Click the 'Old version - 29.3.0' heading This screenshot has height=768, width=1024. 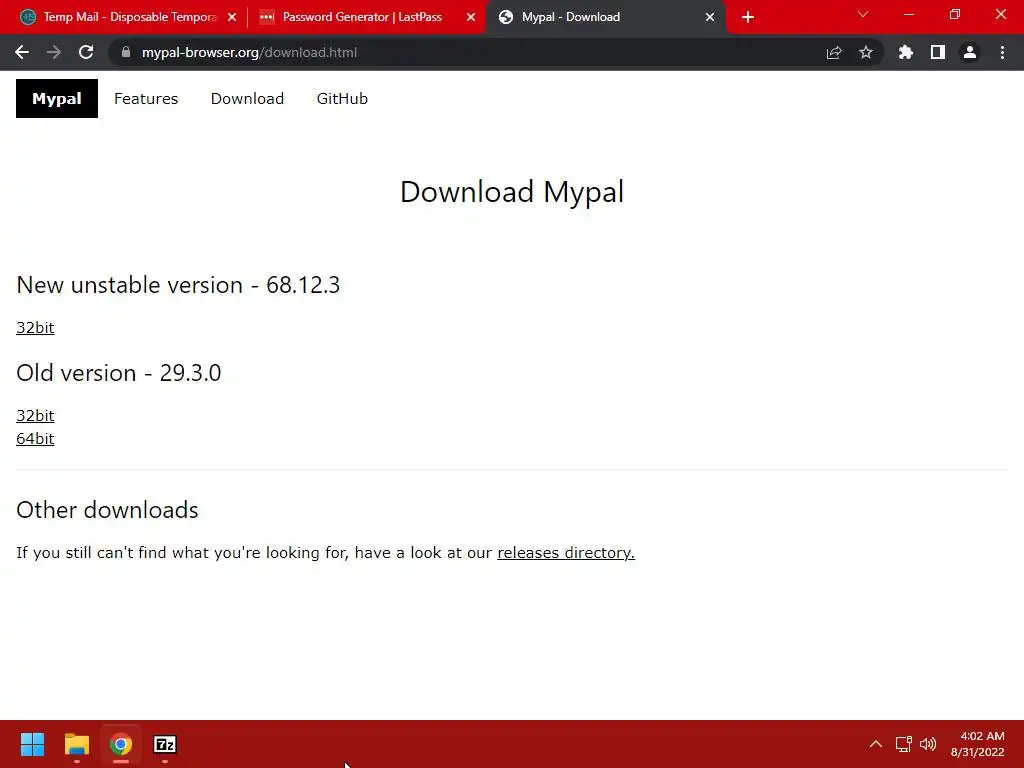(119, 373)
